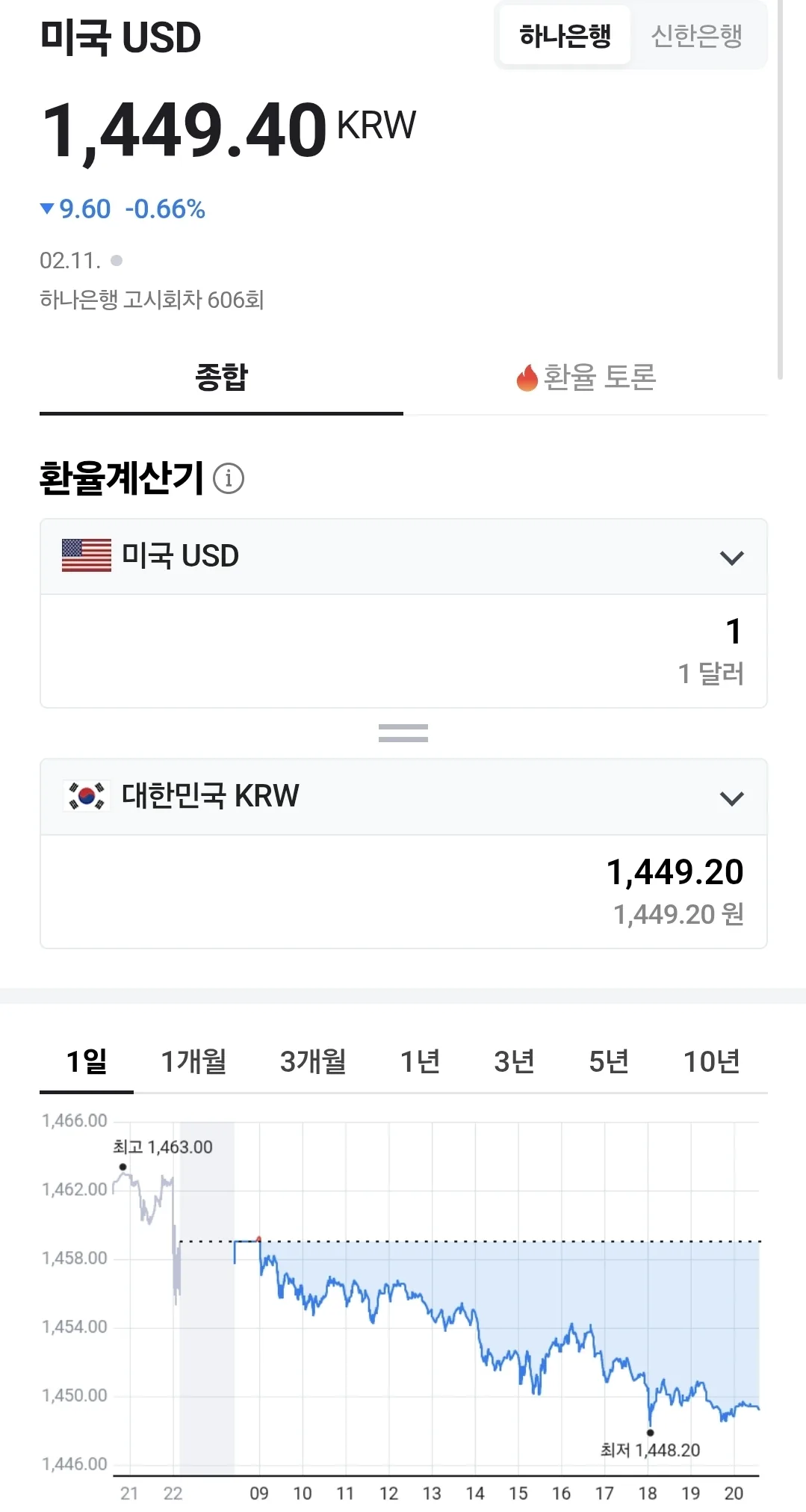
Task: Expand the 미국 USD currency dropdown chevron
Action: click(x=732, y=558)
